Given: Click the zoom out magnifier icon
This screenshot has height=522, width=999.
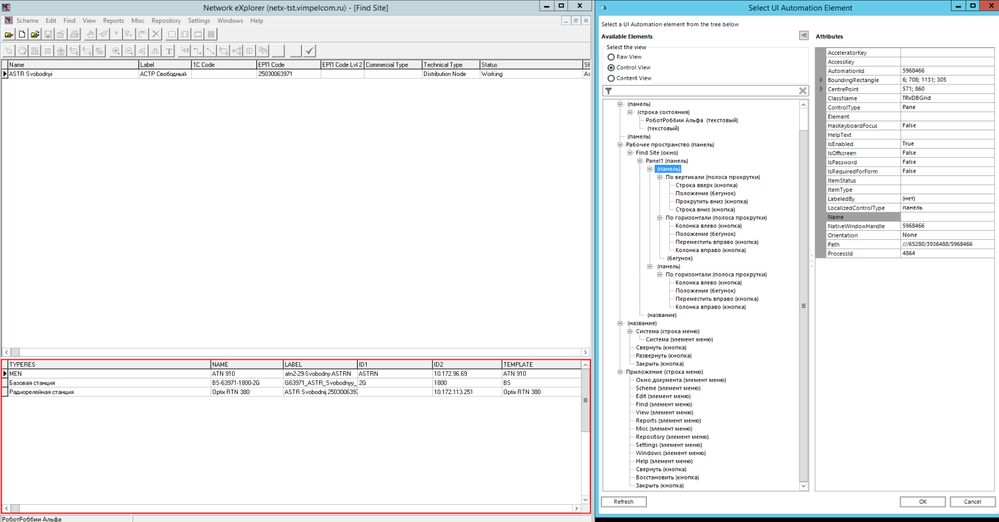Looking at the screenshot, I should coord(130,50).
